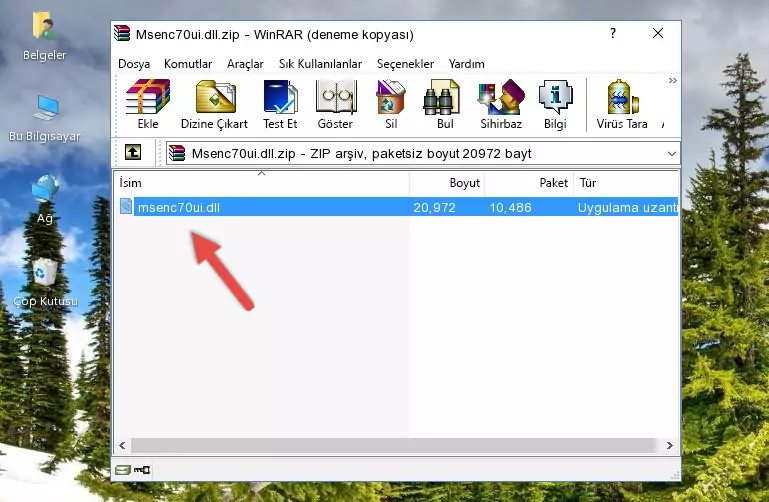Open the Komutlar menu
The image size is (769, 502).
coord(188,64)
